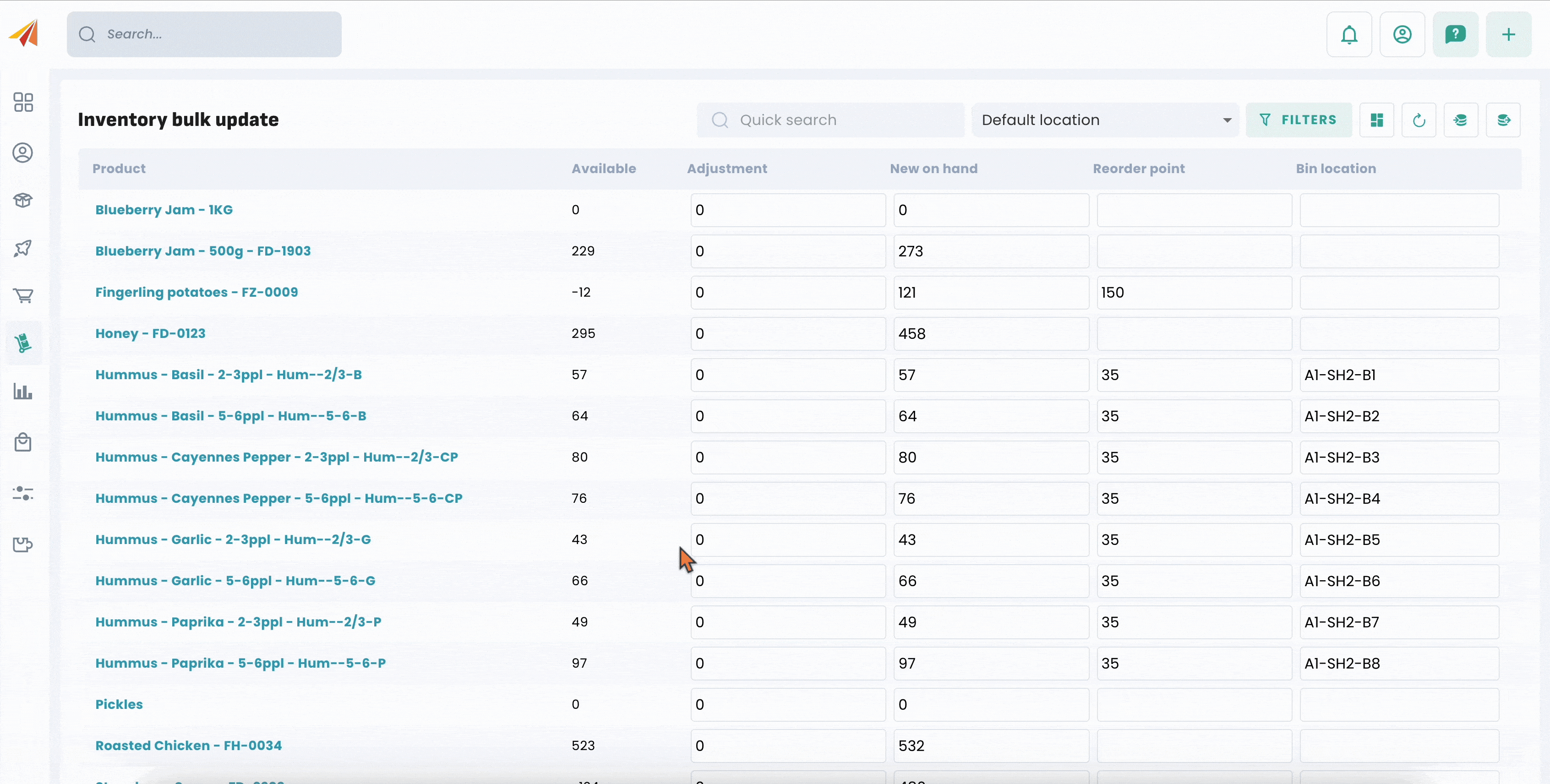Open the shopping cart sidebar icon
Viewport: 1550px width, 784px height.
pos(23,295)
